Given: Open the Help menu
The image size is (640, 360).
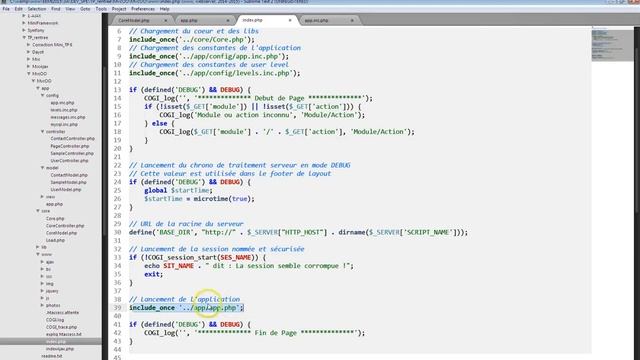Looking at the screenshot, I should 164,9.
